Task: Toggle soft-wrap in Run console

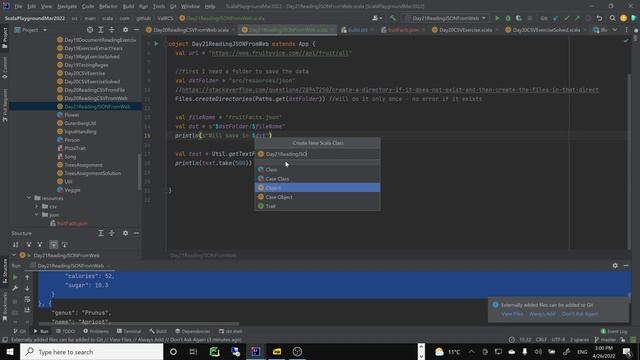Action: [27, 299]
